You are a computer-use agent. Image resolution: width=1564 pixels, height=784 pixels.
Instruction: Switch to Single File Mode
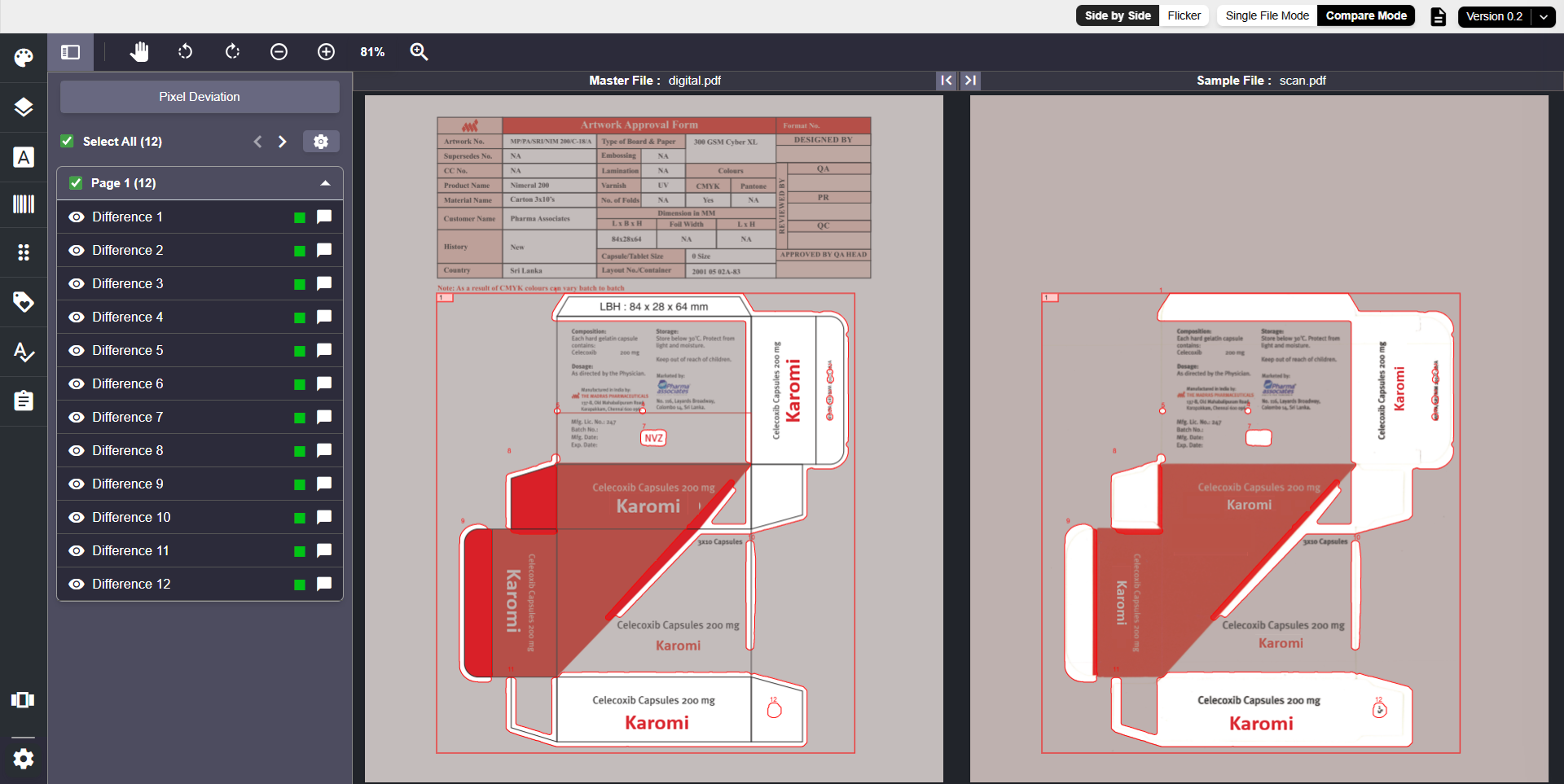tap(1267, 15)
